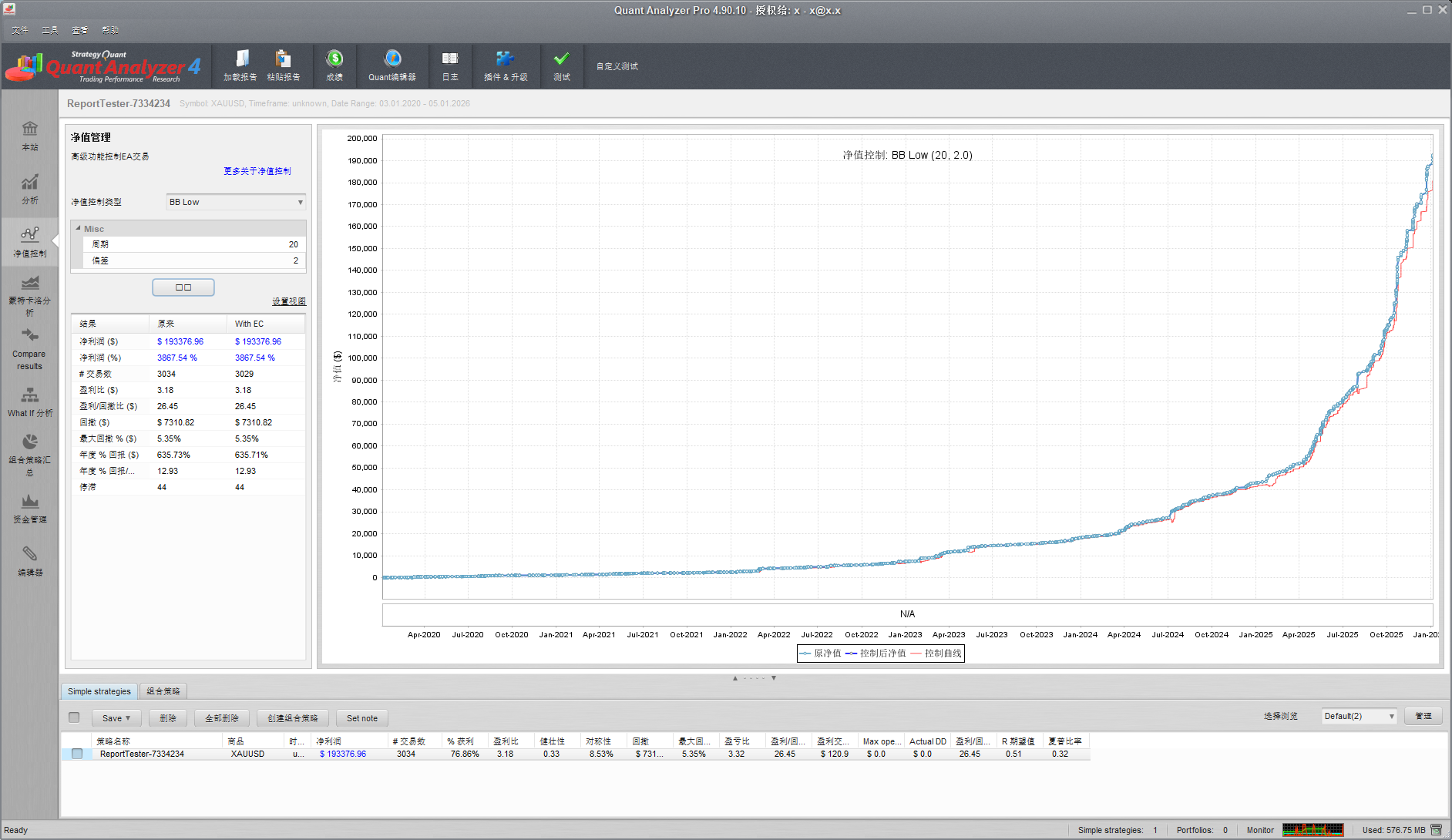
Task: Tick the ReportTester-7334234 row checkbox
Action: [x=77, y=754]
